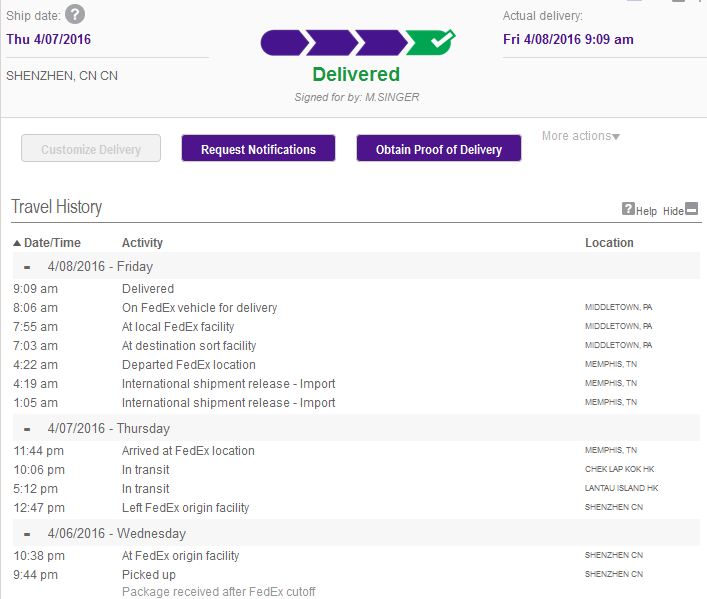
Task: Select the 10:06 pm In transit row
Action: click(x=356, y=470)
